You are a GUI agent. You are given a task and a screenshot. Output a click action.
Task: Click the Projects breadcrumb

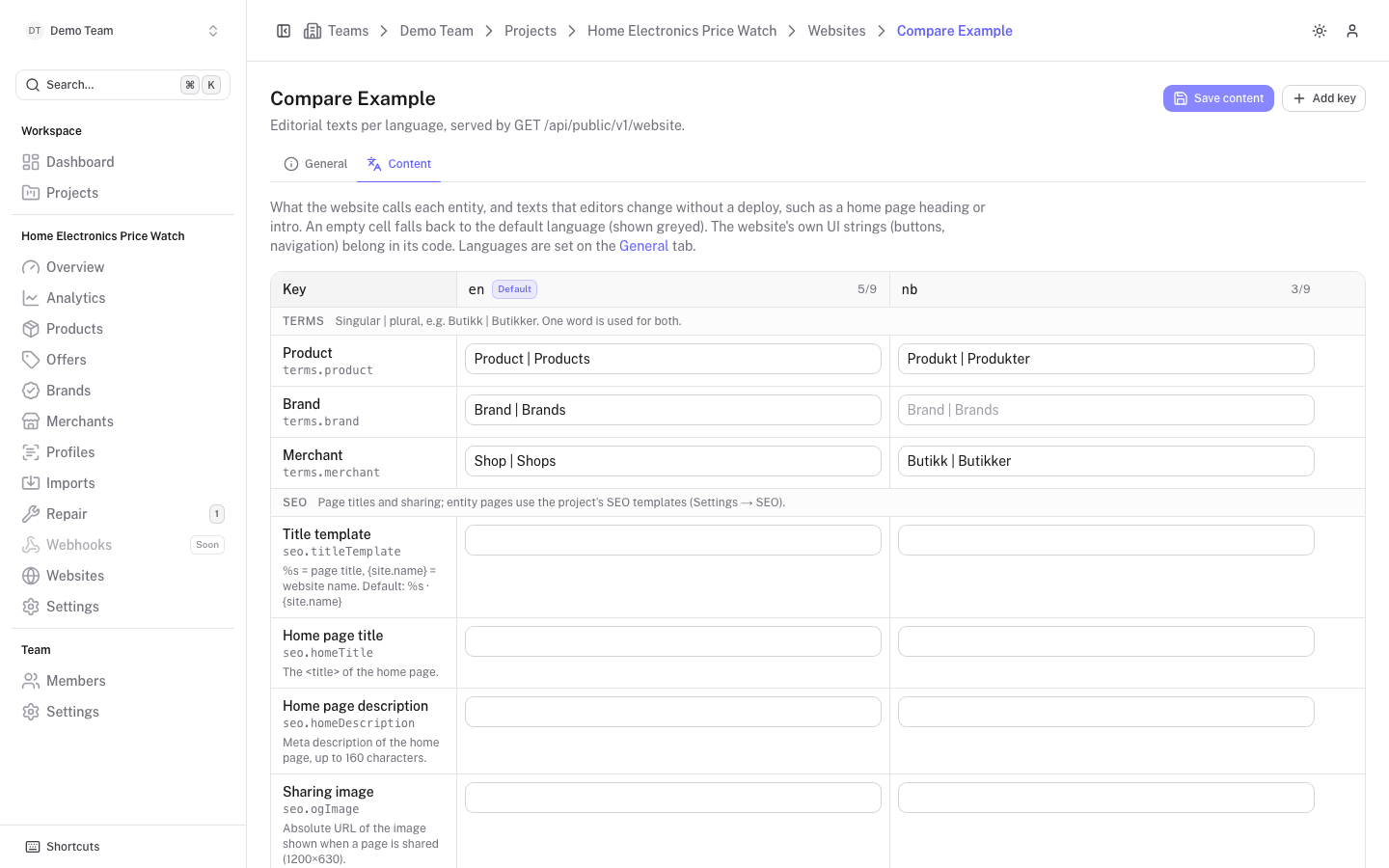(x=531, y=31)
